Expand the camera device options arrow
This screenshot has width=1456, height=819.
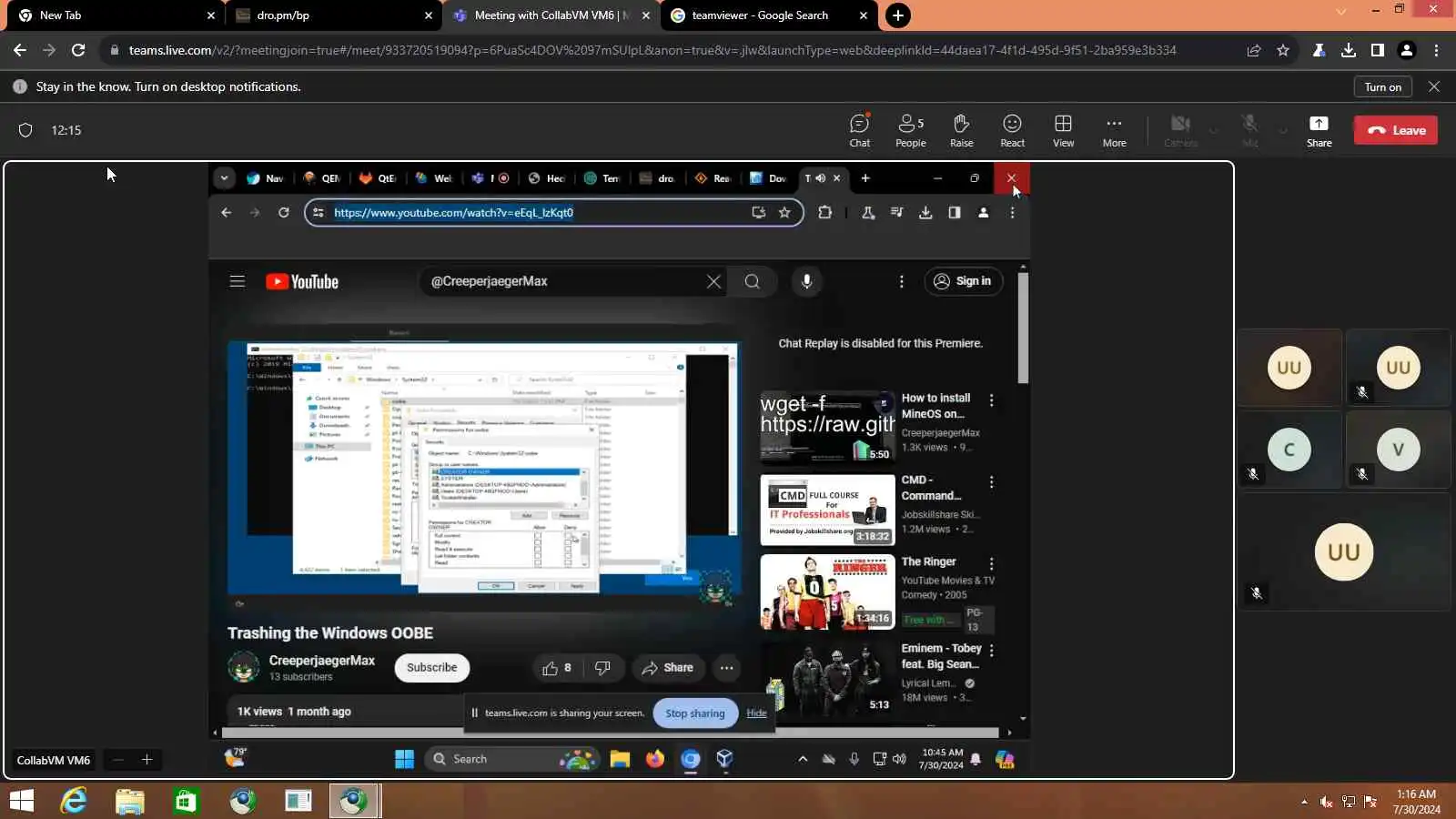click(1213, 130)
